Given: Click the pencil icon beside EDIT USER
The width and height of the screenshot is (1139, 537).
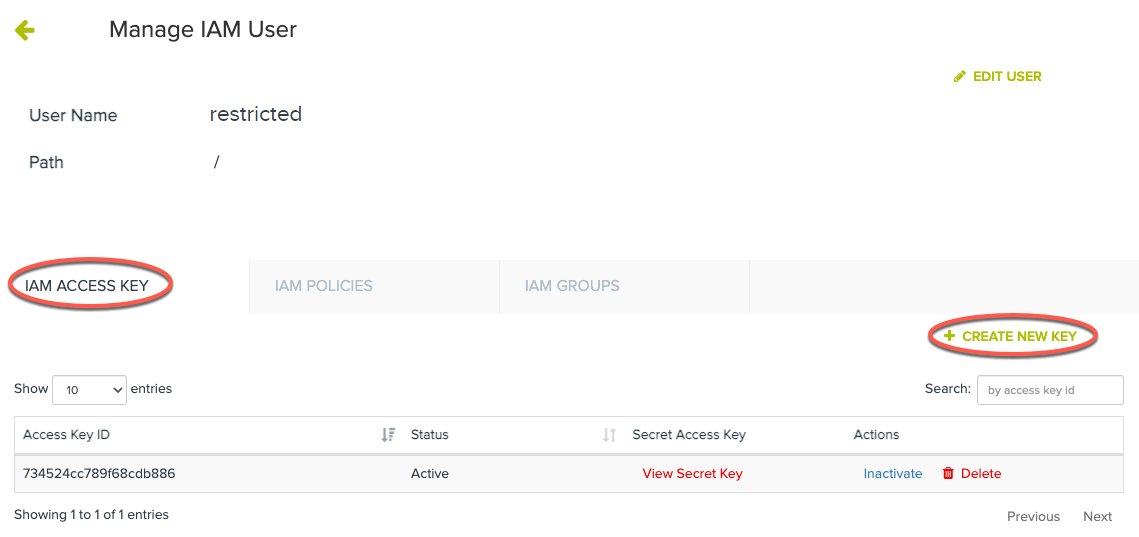Looking at the screenshot, I should (x=960, y=76).
